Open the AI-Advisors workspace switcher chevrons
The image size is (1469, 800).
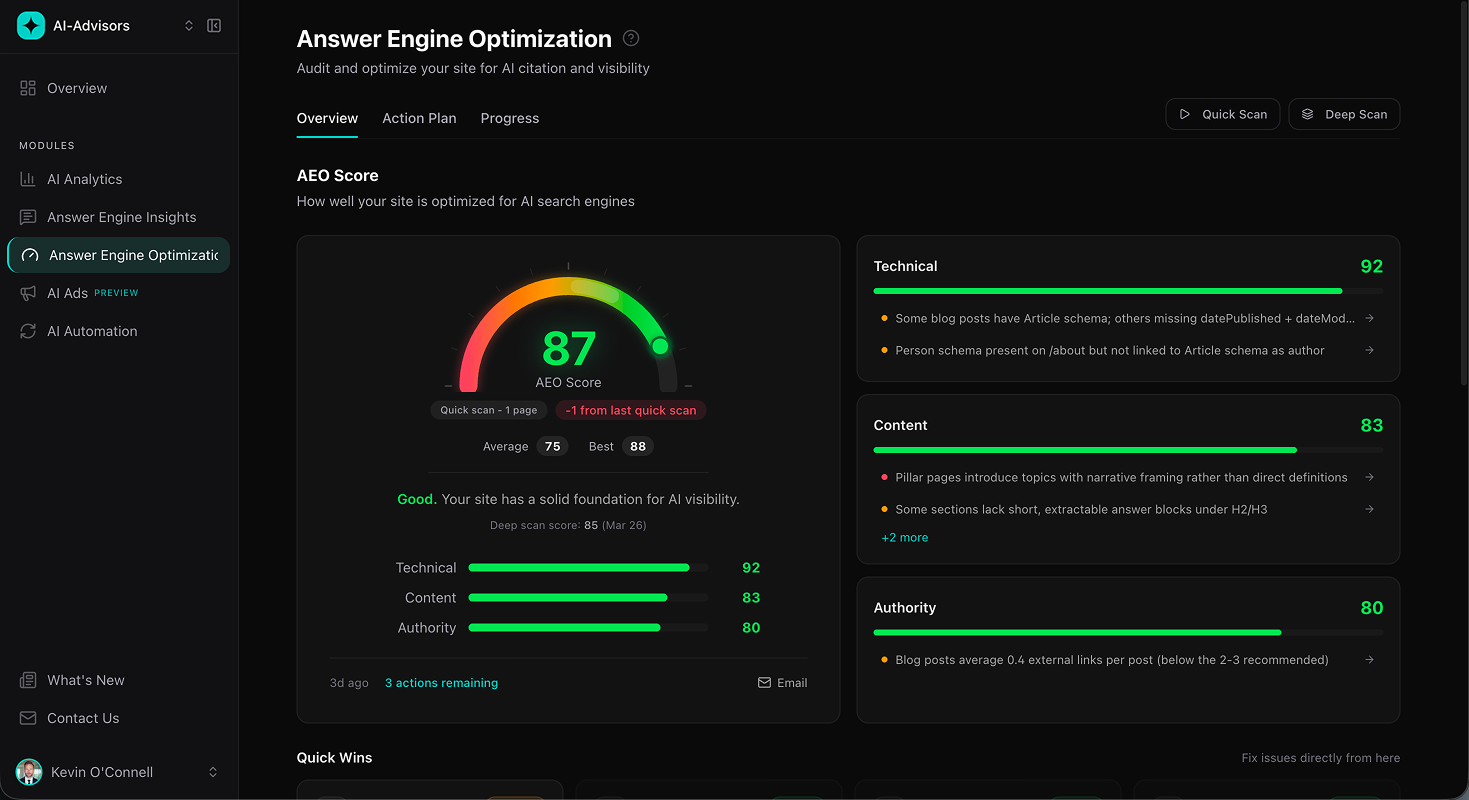[x=189, y=26]
